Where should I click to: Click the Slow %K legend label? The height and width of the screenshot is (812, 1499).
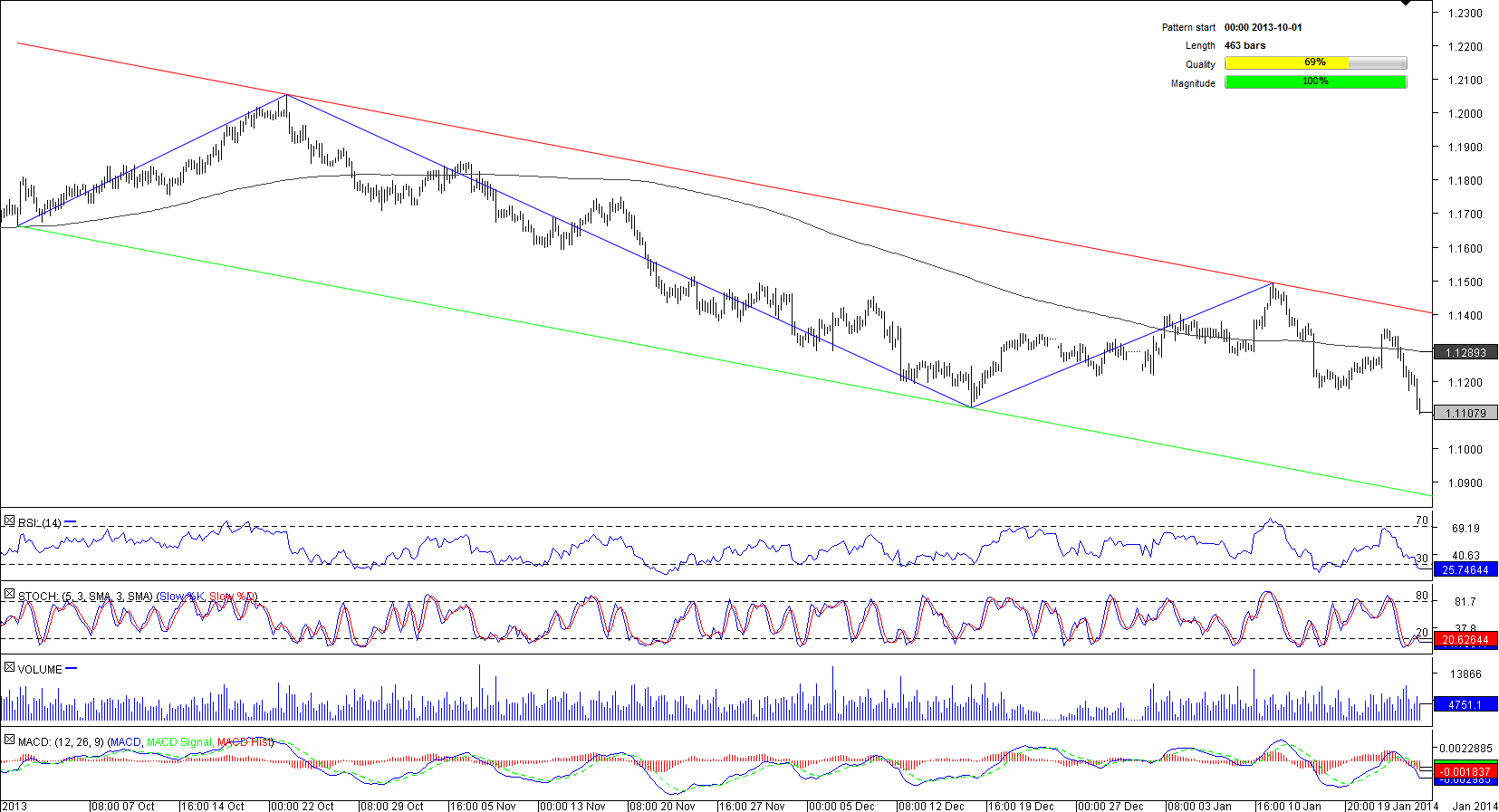click(x=181, y=597)
